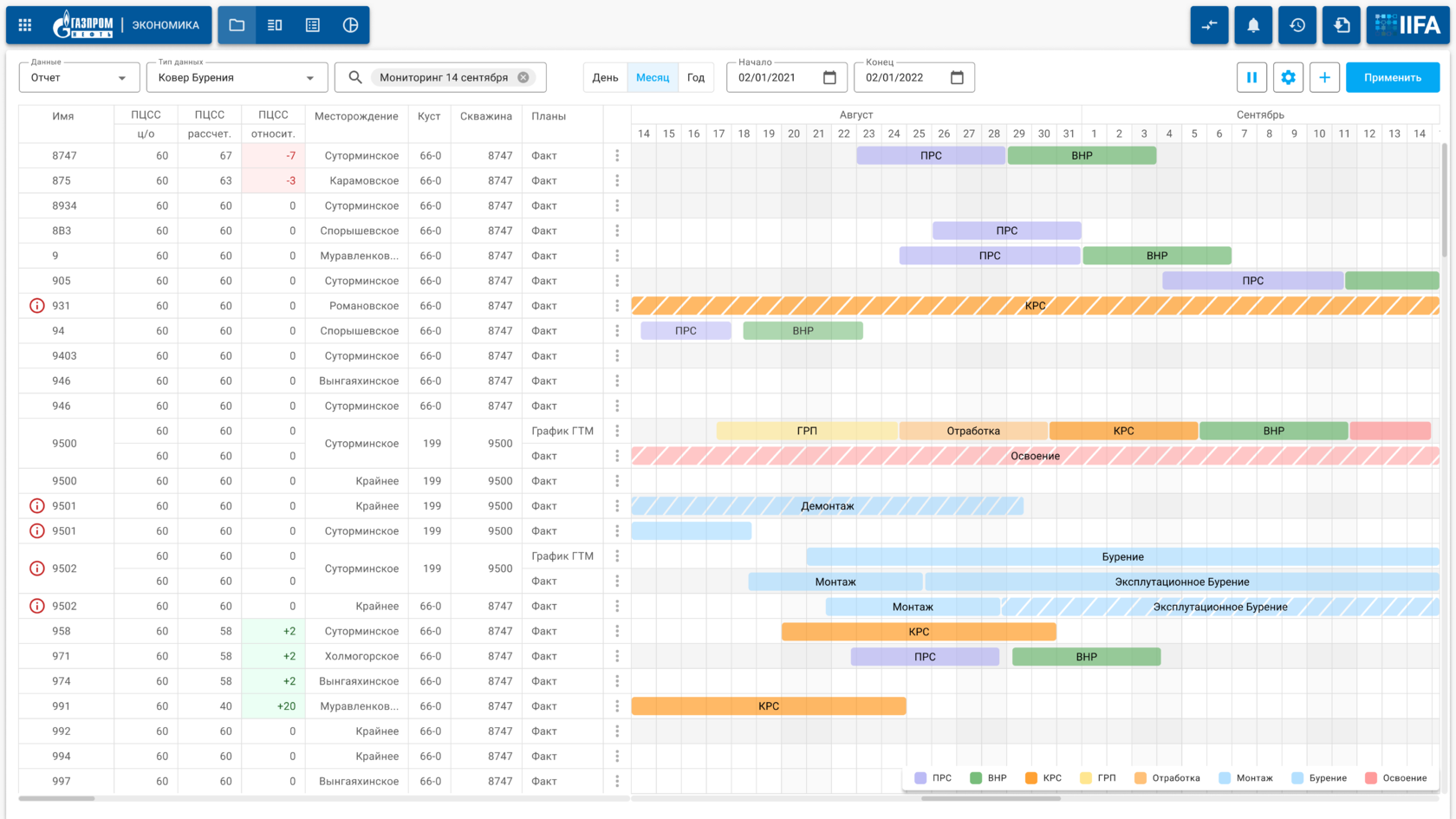The height and width of the screenshot is (819, 1456).
Task: Open the row menu for 9500 График ГТМ
Action: pyautogui.click(x=617, y=431)
